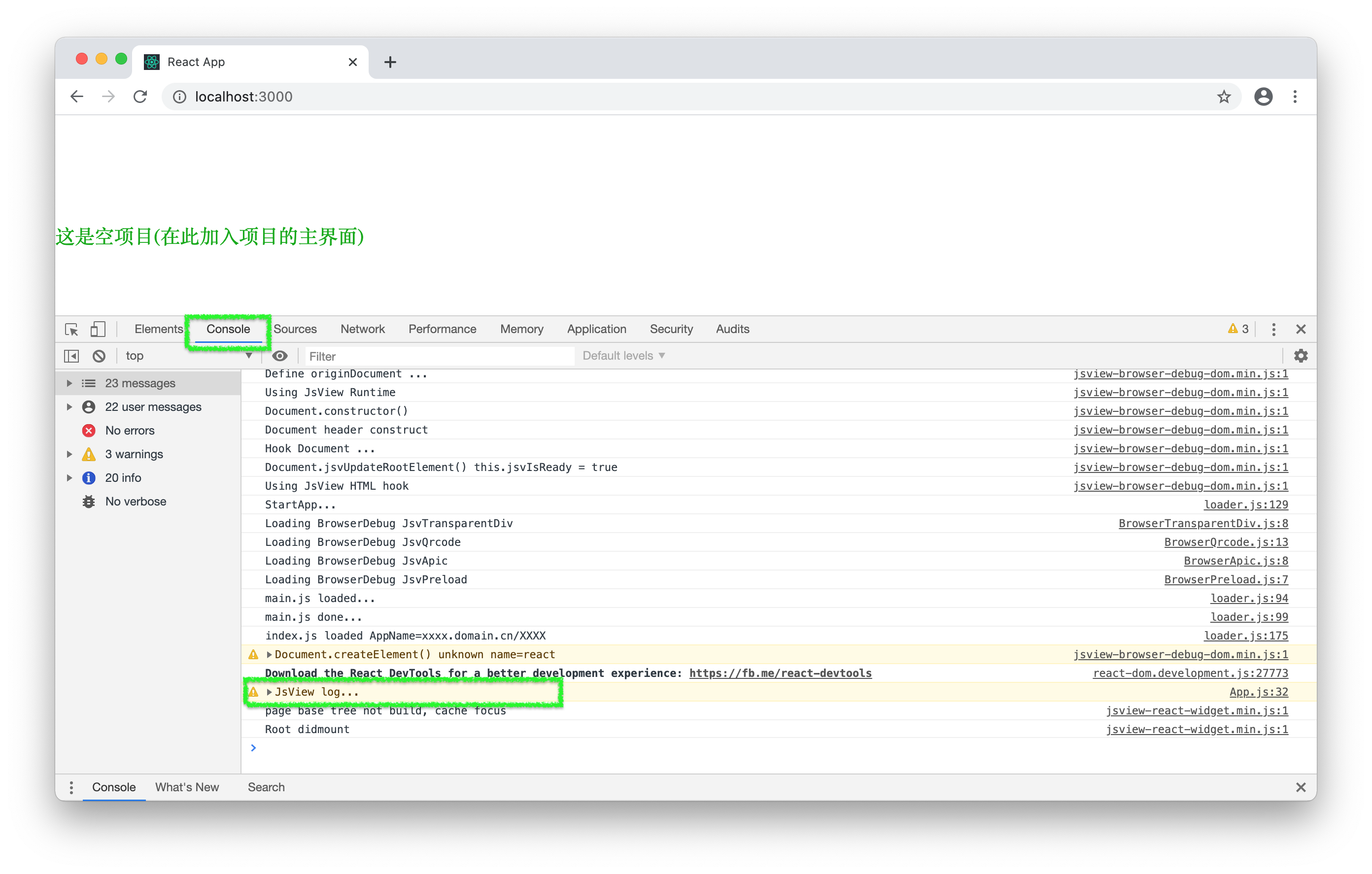Viewport: 1372px width, 874px height.
Task: Open the top context dropdown
Action: 188,356
